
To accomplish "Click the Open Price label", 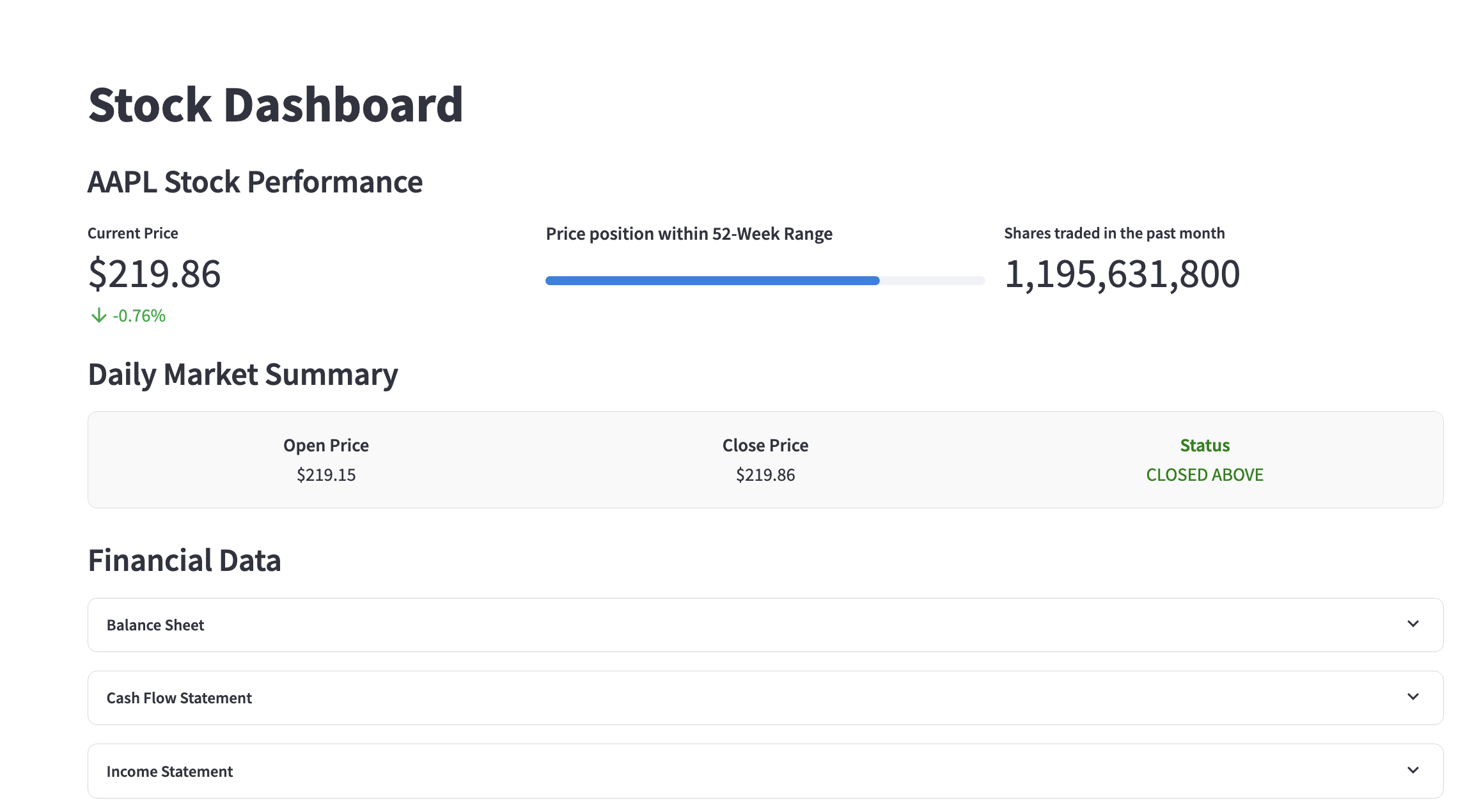I will click(x=326, y=446).
